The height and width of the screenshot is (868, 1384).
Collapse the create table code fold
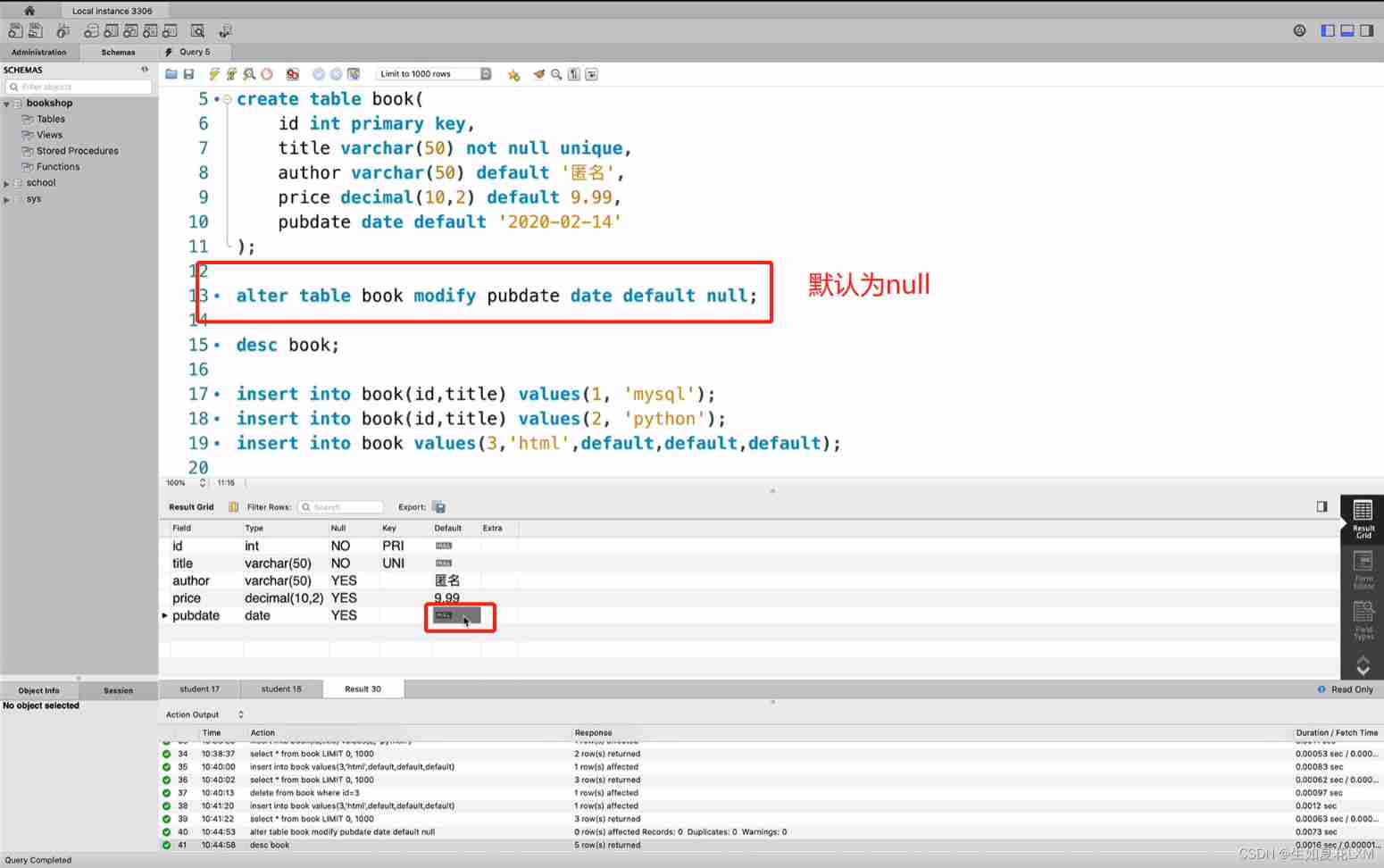click(227, 99)
